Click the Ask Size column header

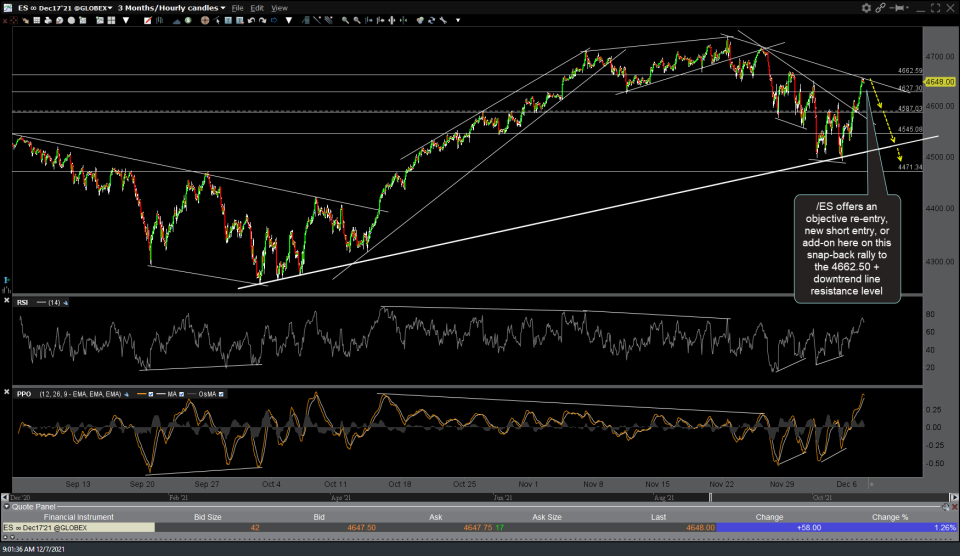point(547,517)
